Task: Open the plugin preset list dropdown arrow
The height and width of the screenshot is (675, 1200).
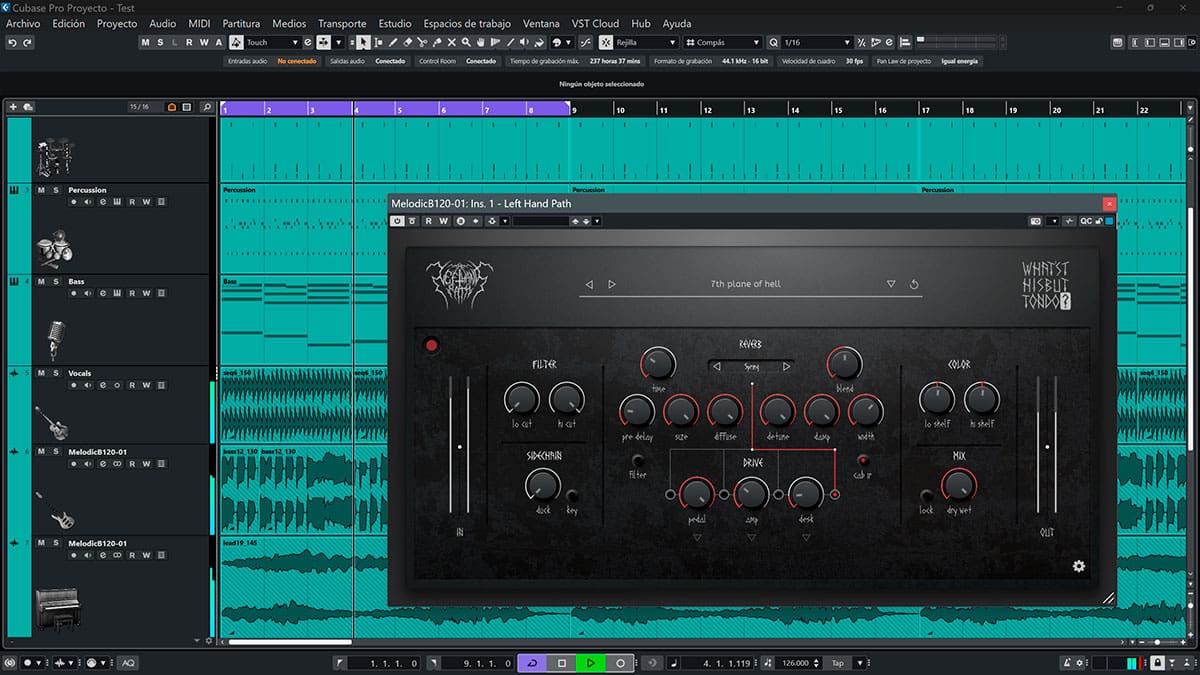Action: (x=891, y=285)
